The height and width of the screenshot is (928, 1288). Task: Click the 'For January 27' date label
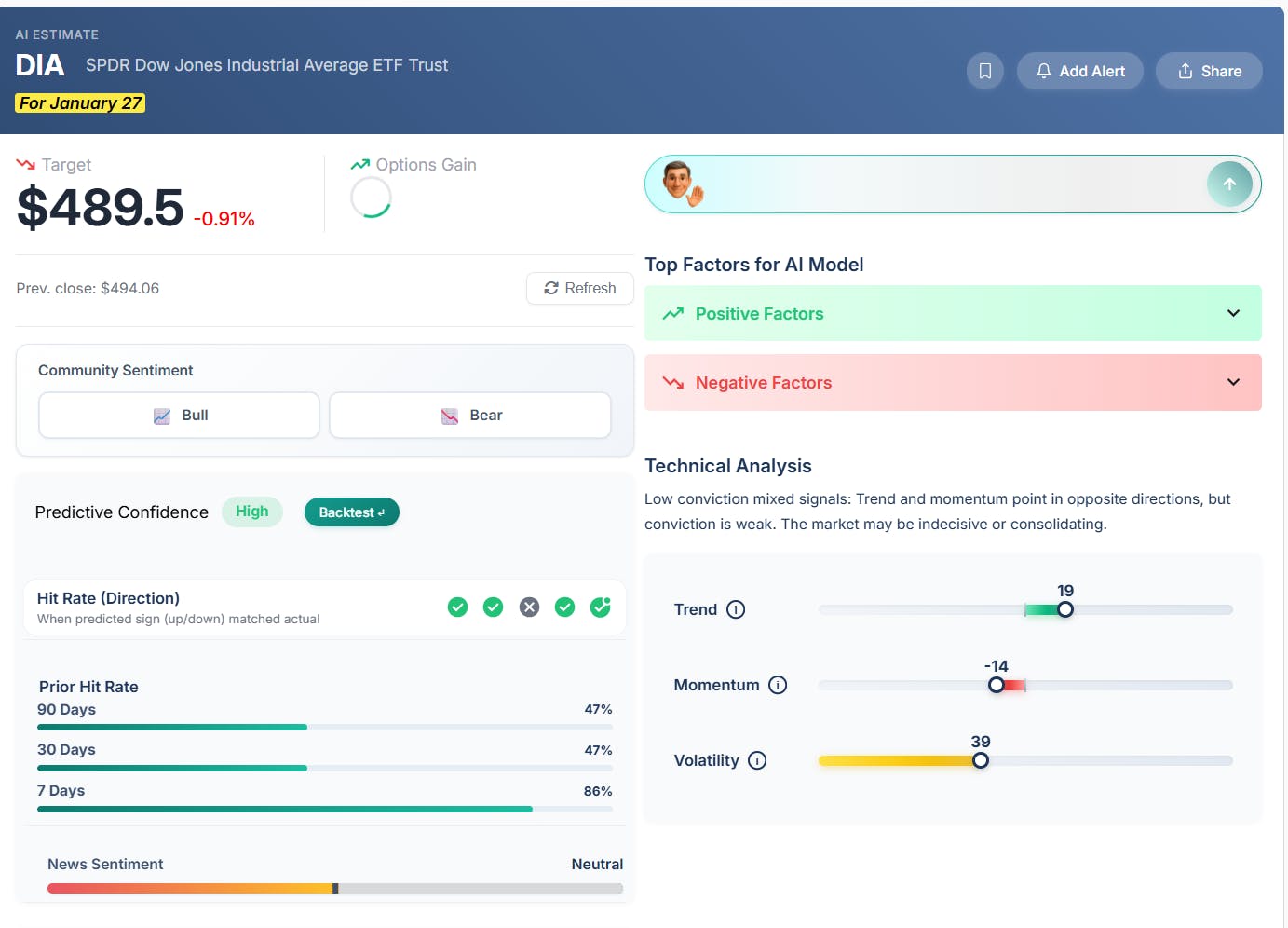tap(80, 102)
